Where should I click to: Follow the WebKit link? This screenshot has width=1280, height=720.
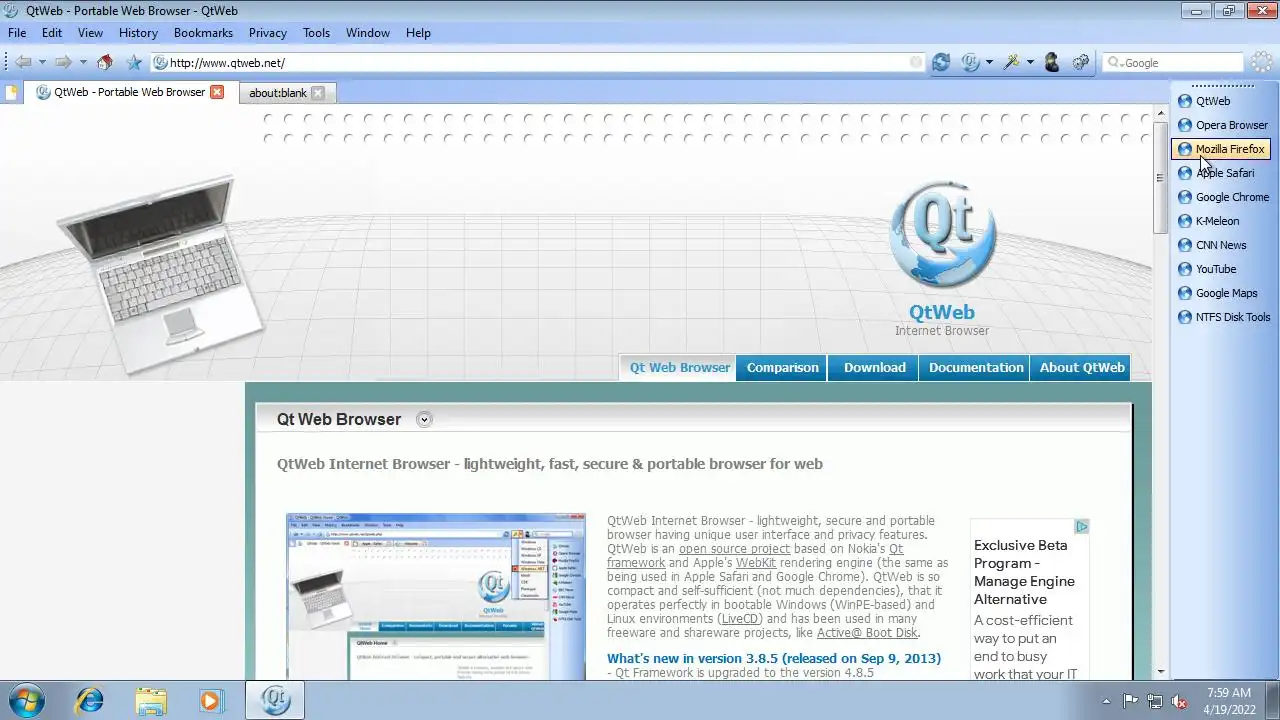pyautogui.click(x=756, y=563)
